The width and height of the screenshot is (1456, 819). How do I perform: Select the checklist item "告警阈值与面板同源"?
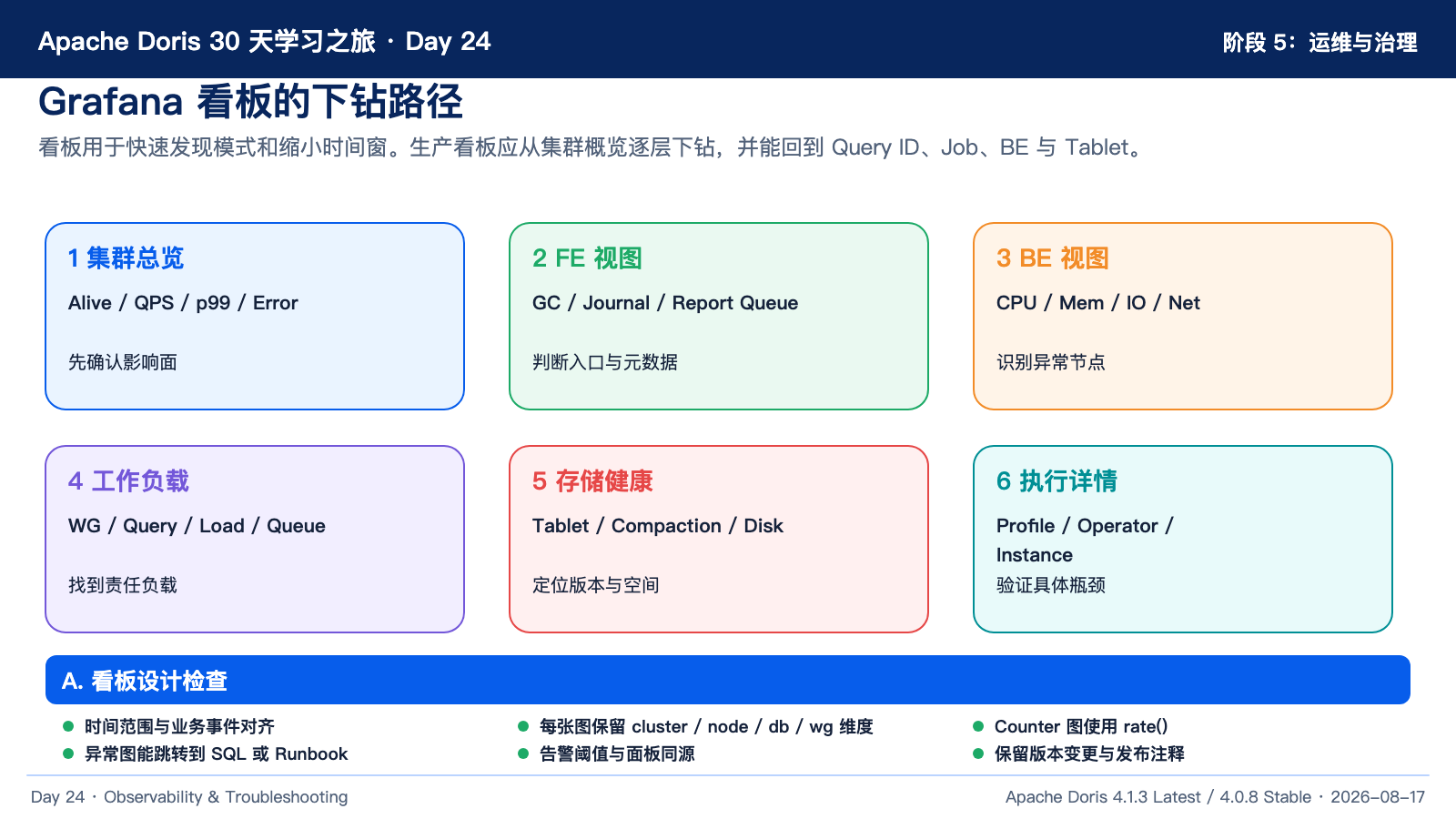coord(617,753)
